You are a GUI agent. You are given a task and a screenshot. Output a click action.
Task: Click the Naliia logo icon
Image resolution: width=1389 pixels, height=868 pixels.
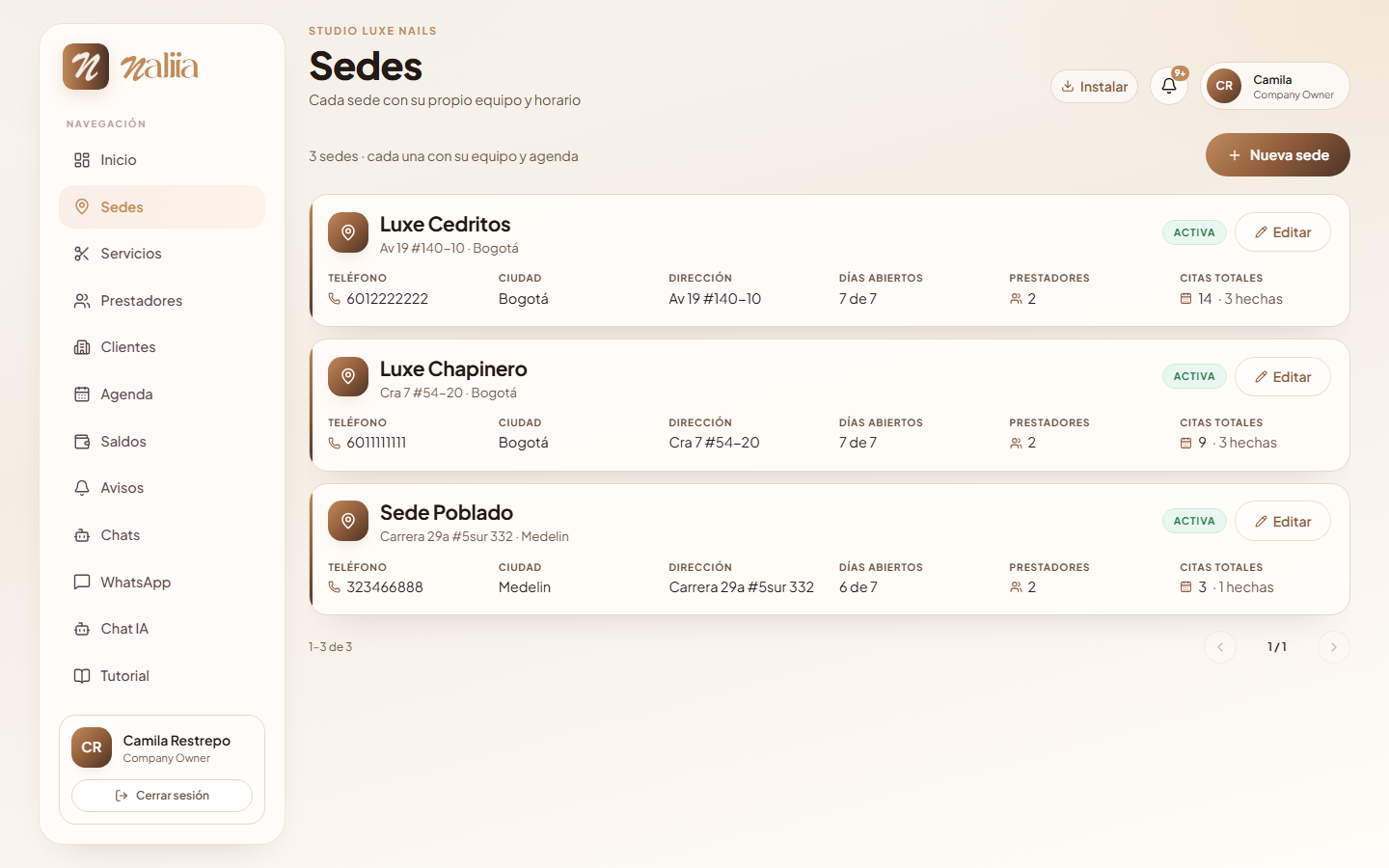[x=86, y=67]
